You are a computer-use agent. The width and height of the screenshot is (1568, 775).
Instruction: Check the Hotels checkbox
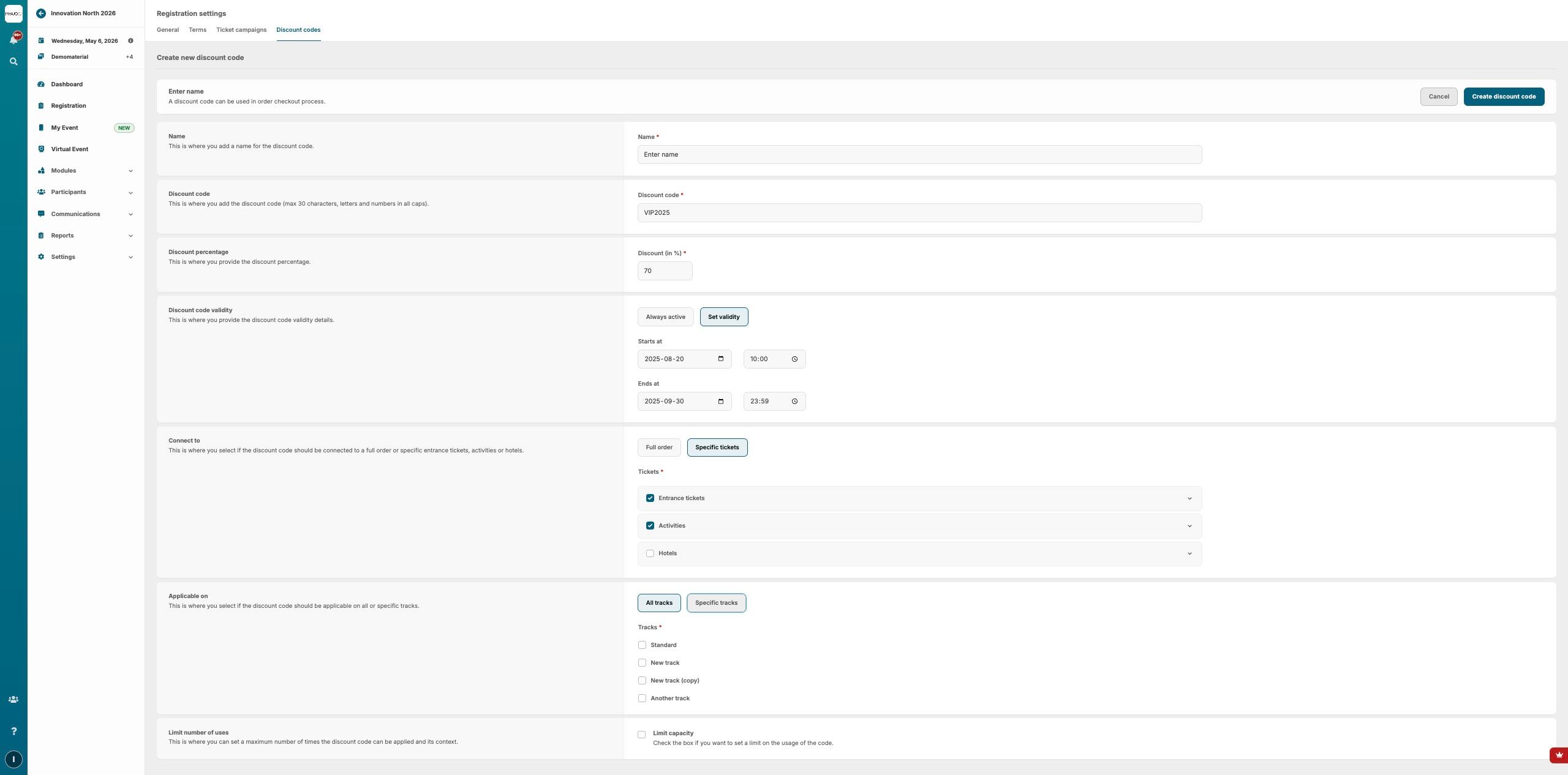650,553
